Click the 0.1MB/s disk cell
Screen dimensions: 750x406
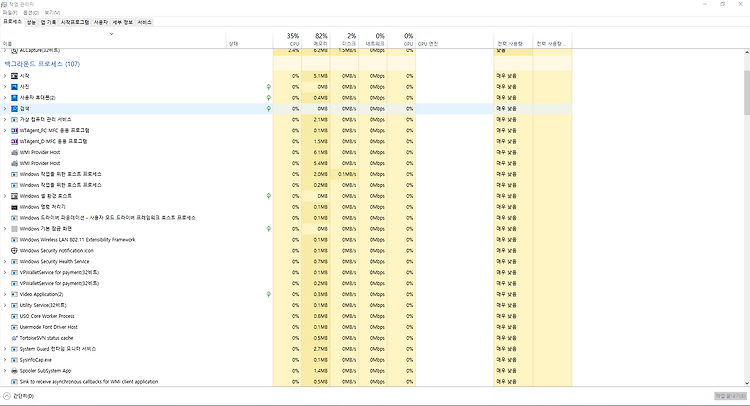point(344,174)
